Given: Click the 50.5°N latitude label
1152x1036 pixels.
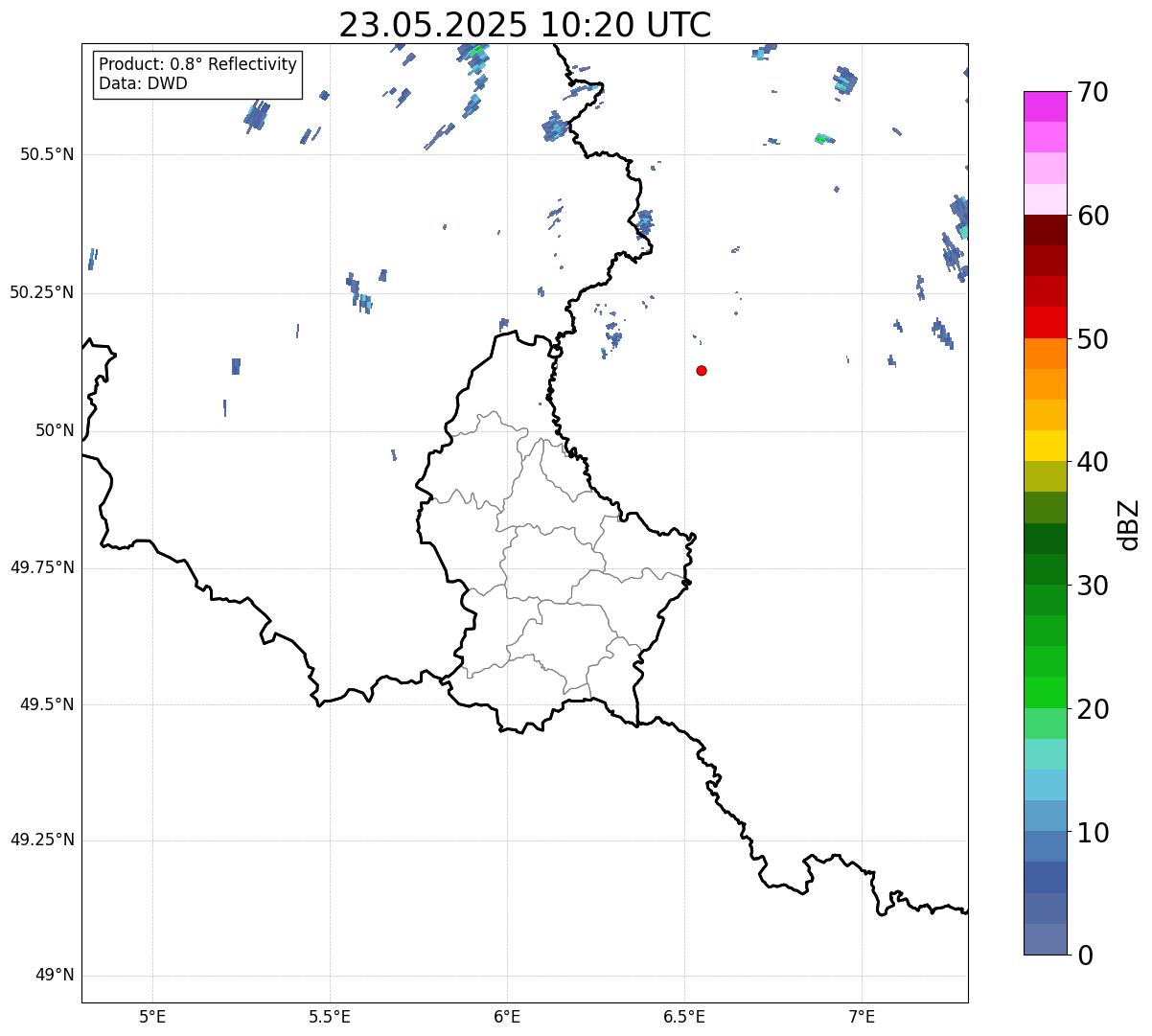Looking at the screenshot, I should 47,154.
